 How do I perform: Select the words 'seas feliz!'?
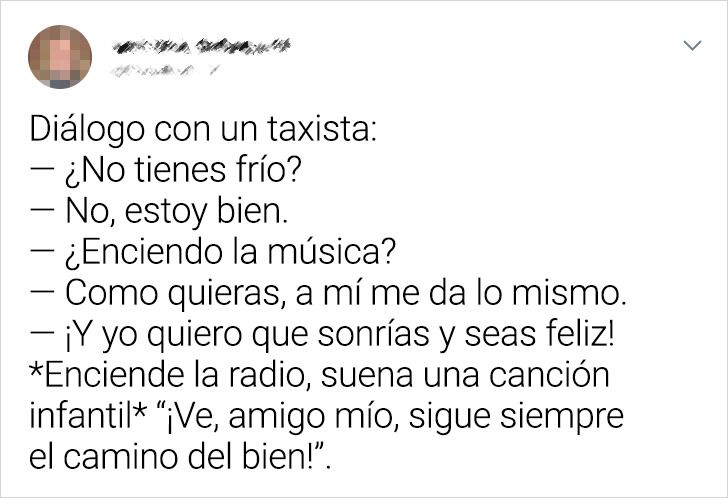coord(539,334)
